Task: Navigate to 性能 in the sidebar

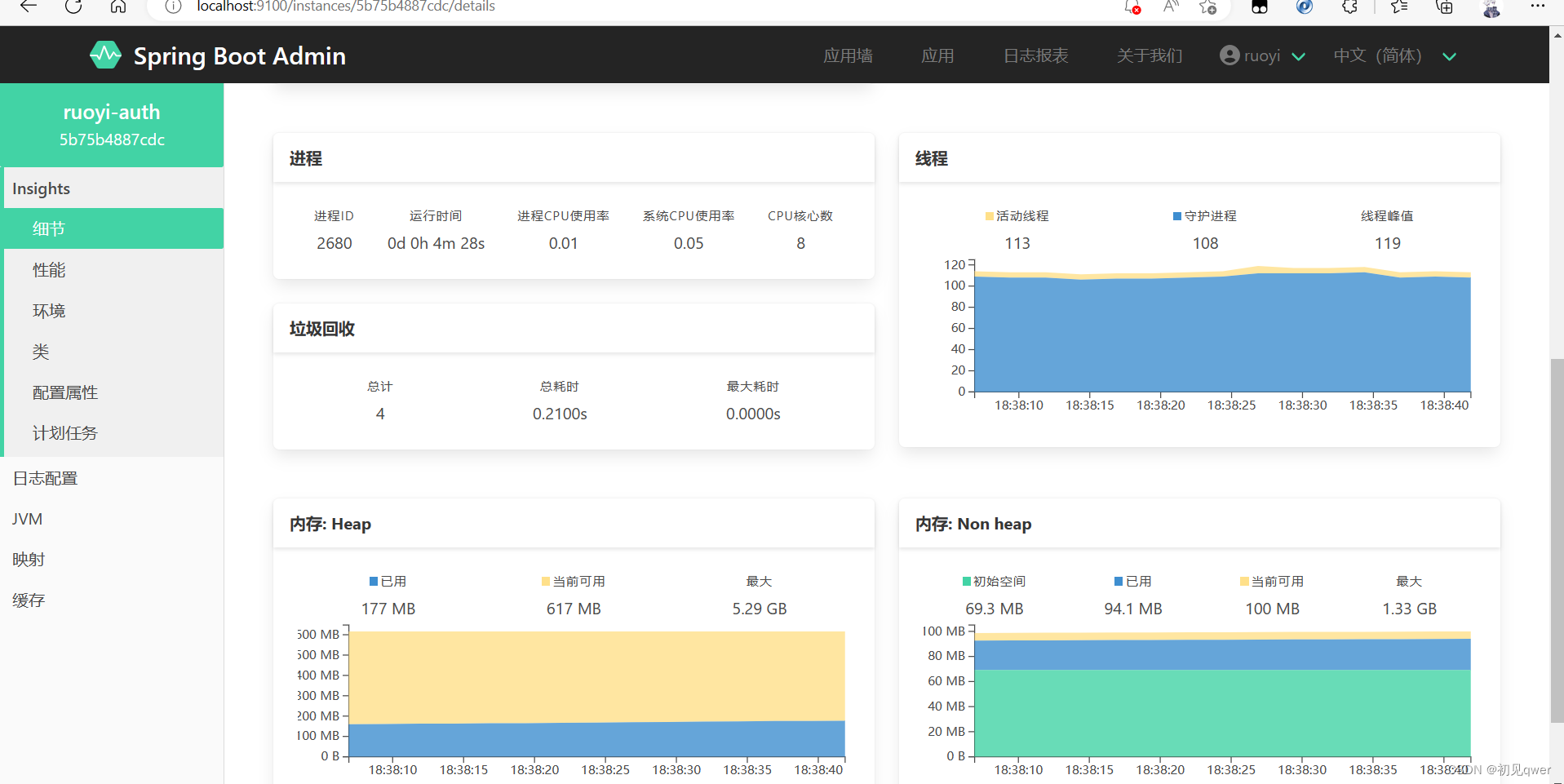Action: pos(48,269)
